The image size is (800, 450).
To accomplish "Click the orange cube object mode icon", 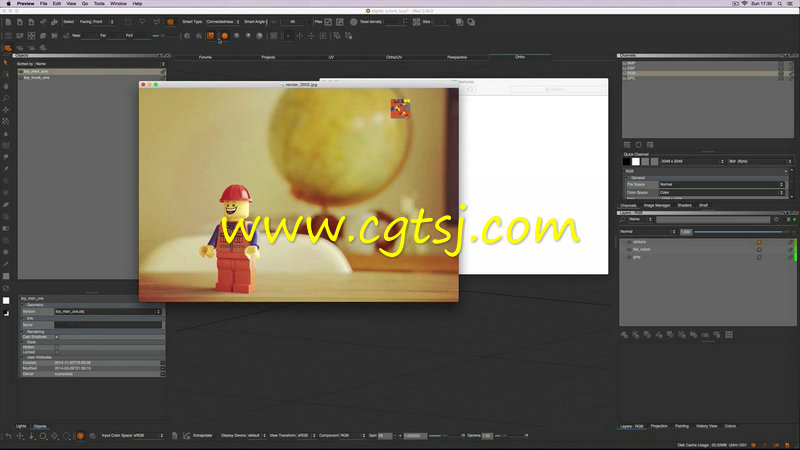I will pyautogui.click(x=170, y=22).
